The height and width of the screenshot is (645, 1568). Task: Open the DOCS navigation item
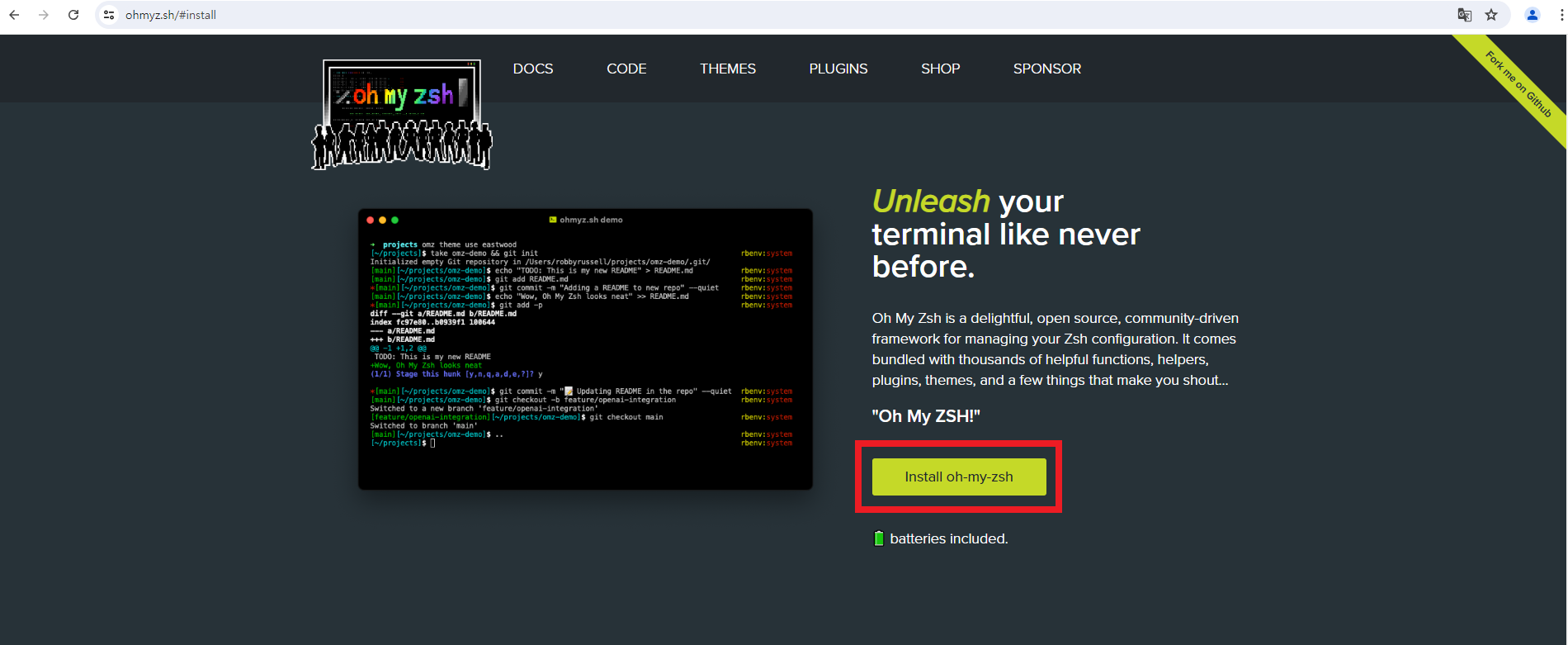click(533, 69)
